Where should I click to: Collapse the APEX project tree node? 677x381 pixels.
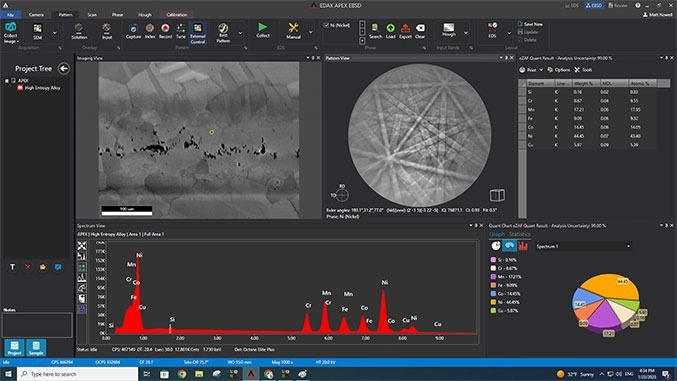tap(6, 81)
